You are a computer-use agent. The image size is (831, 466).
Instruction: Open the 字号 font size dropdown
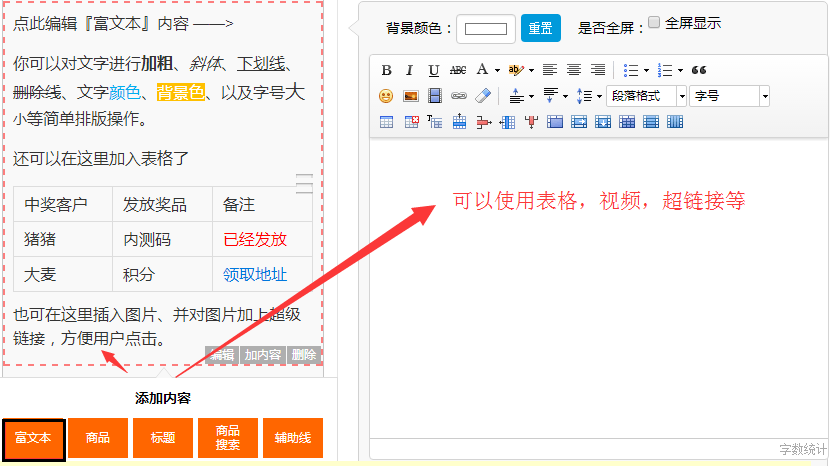pos(729,96)
